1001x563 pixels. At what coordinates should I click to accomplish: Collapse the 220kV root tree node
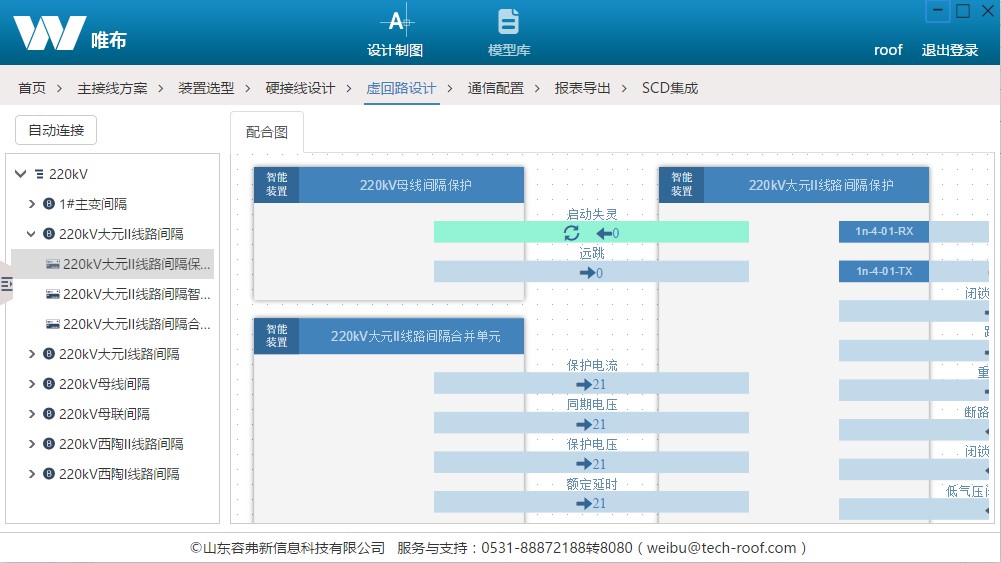coord(21,174)
